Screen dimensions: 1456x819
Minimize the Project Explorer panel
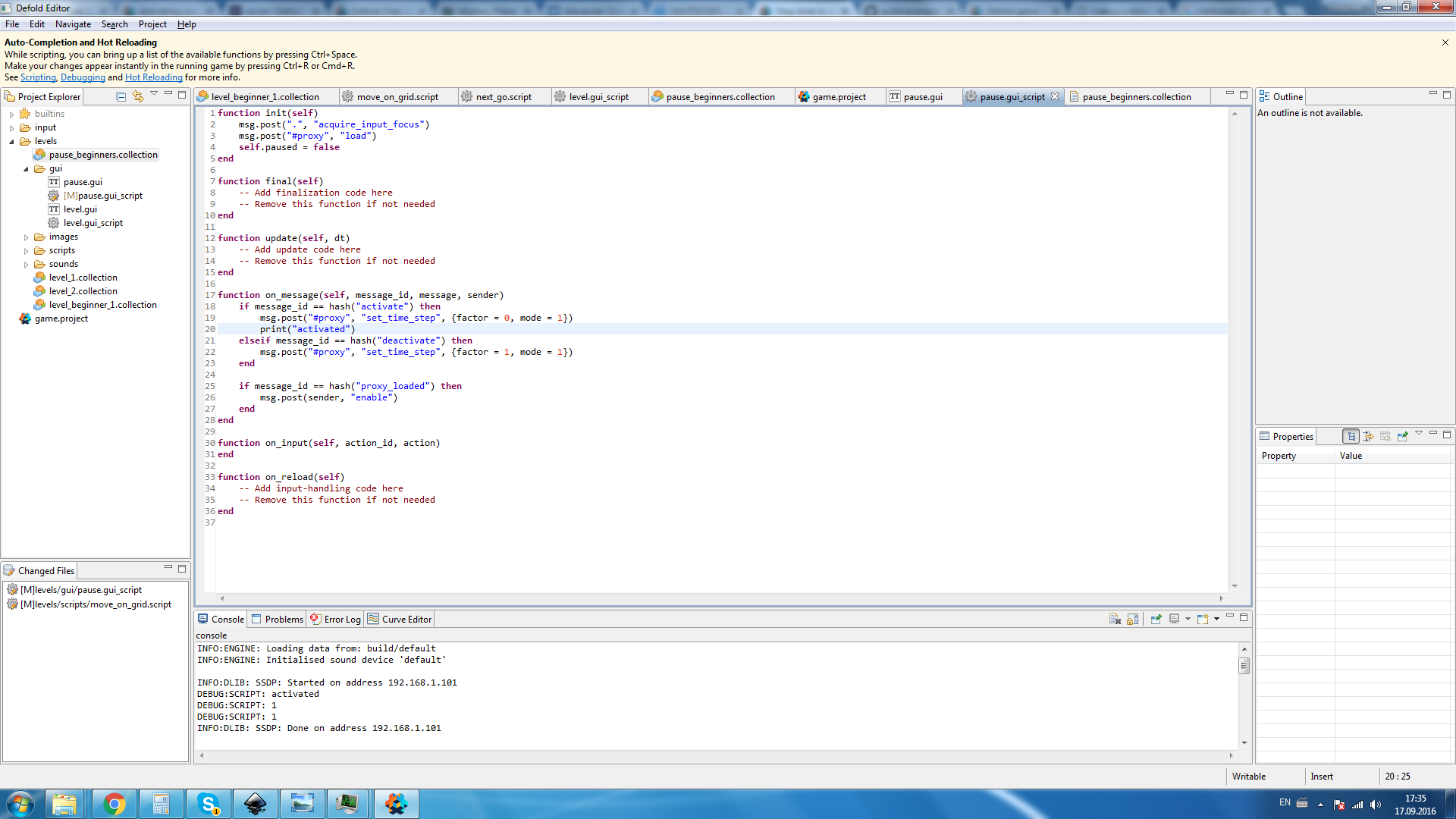(168, 94)
